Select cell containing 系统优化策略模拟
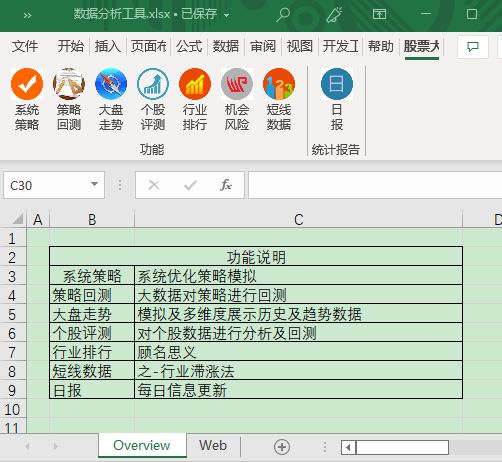502x462 pixels. (x=298, y=276)
